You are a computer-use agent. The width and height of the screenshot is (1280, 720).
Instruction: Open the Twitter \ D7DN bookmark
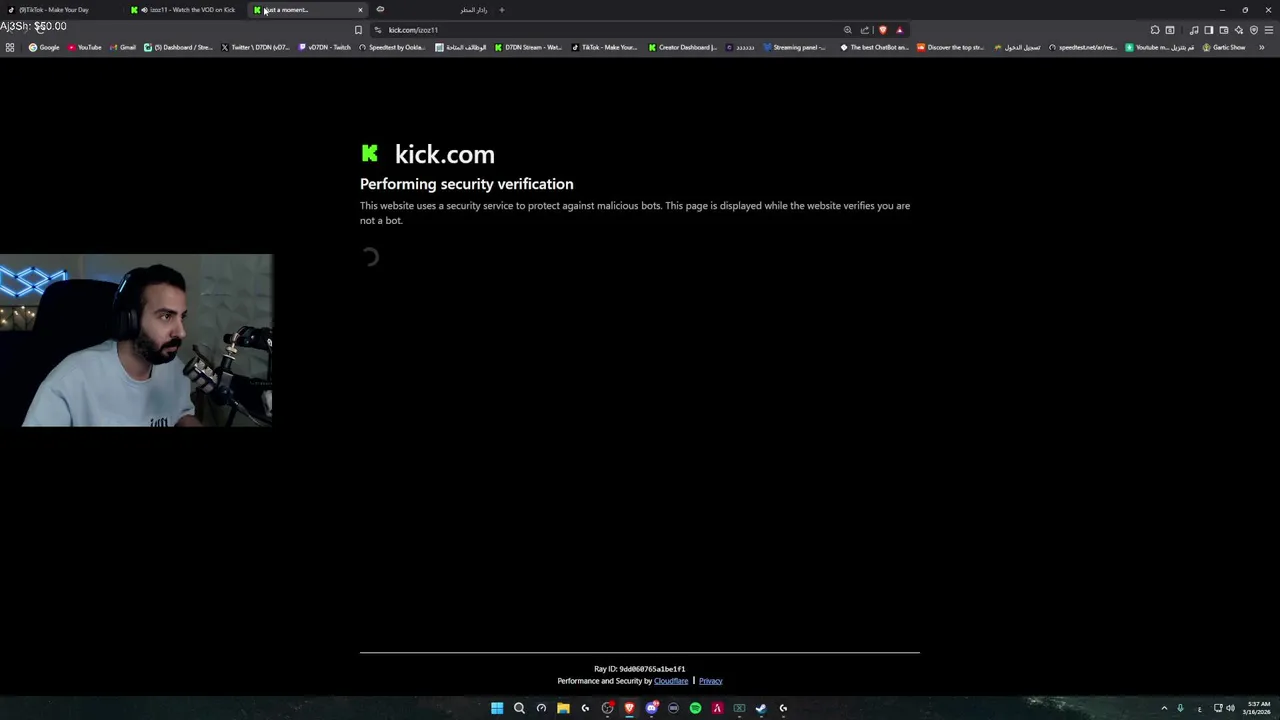(x=255, y=47)
